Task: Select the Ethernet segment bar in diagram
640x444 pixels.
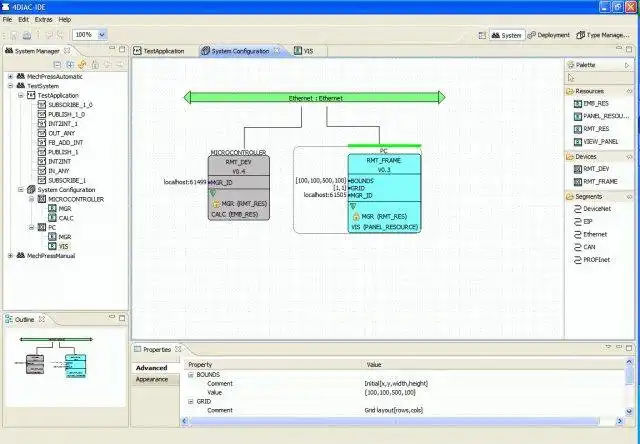Action: (x=314, y=98)
